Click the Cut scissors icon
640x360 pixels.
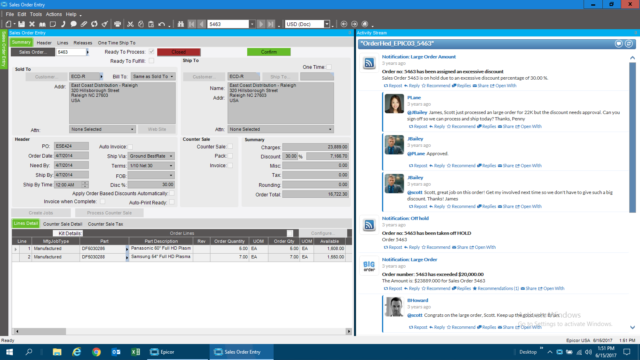(x=130, y=24)
